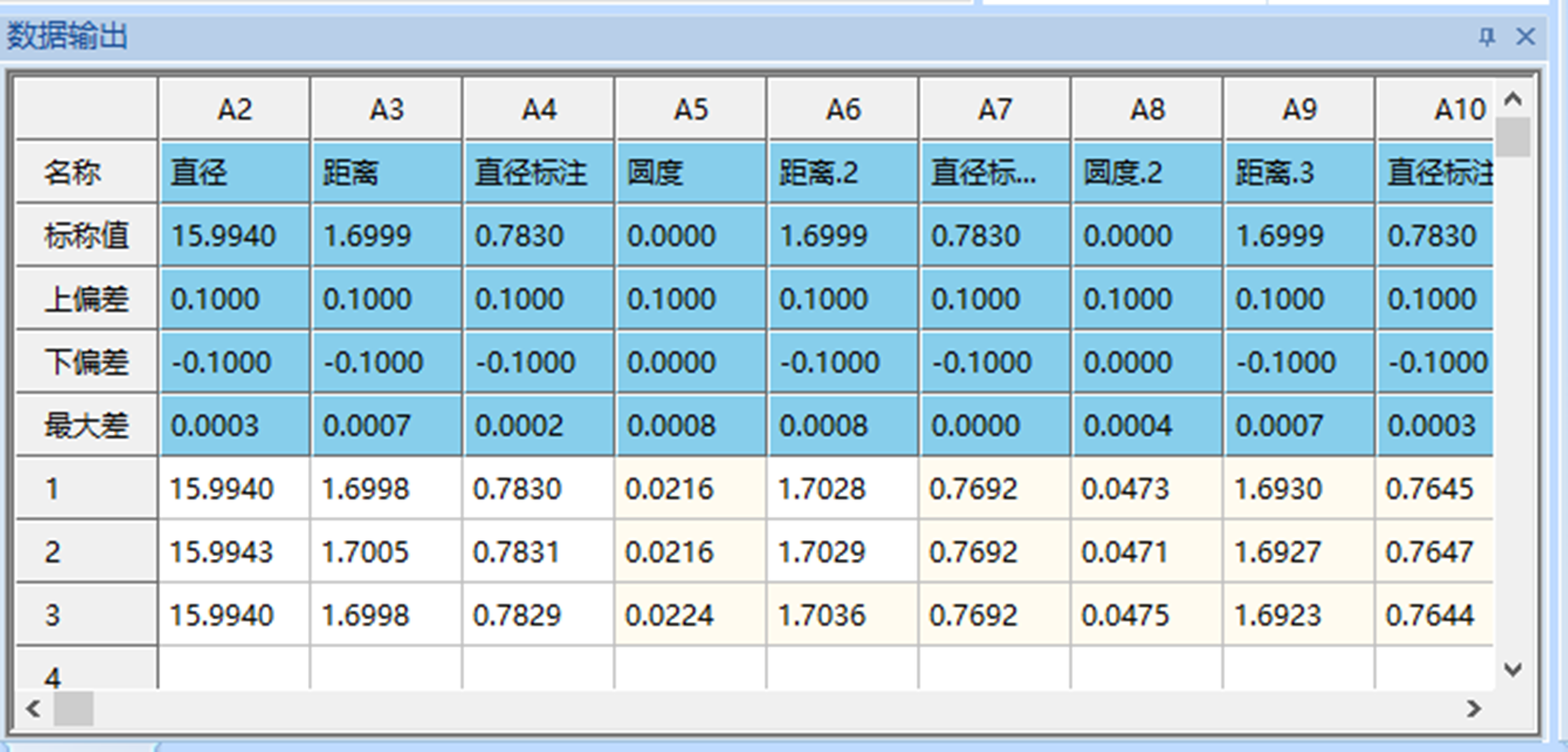Select the 标称值 row header
1568x752 pixels.
point(86,235)
